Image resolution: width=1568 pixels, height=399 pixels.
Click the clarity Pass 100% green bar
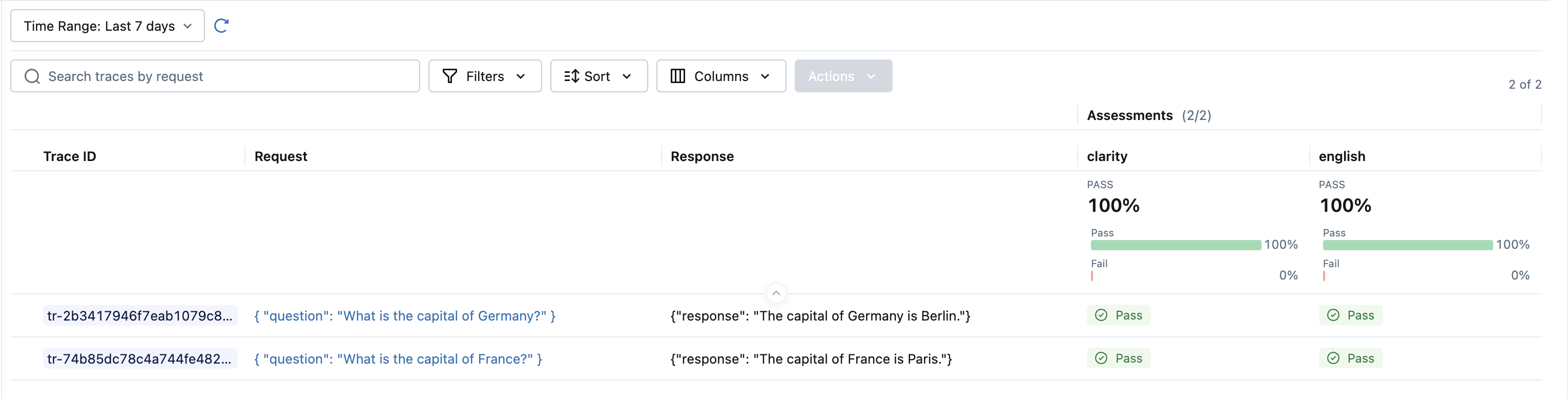click(x=1175, y=245)
